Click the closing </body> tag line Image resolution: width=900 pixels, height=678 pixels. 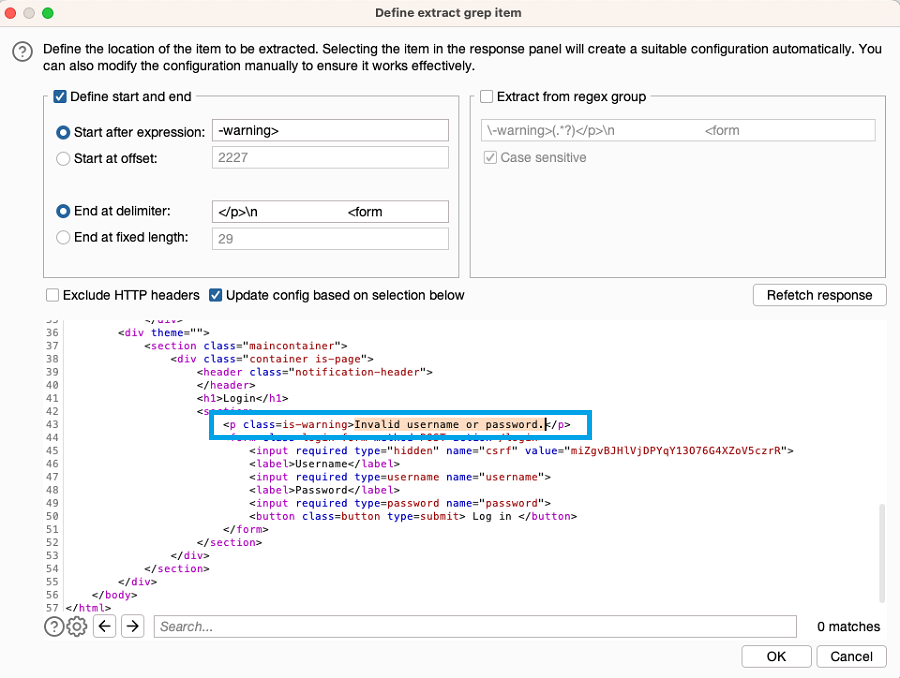[114, 595]
